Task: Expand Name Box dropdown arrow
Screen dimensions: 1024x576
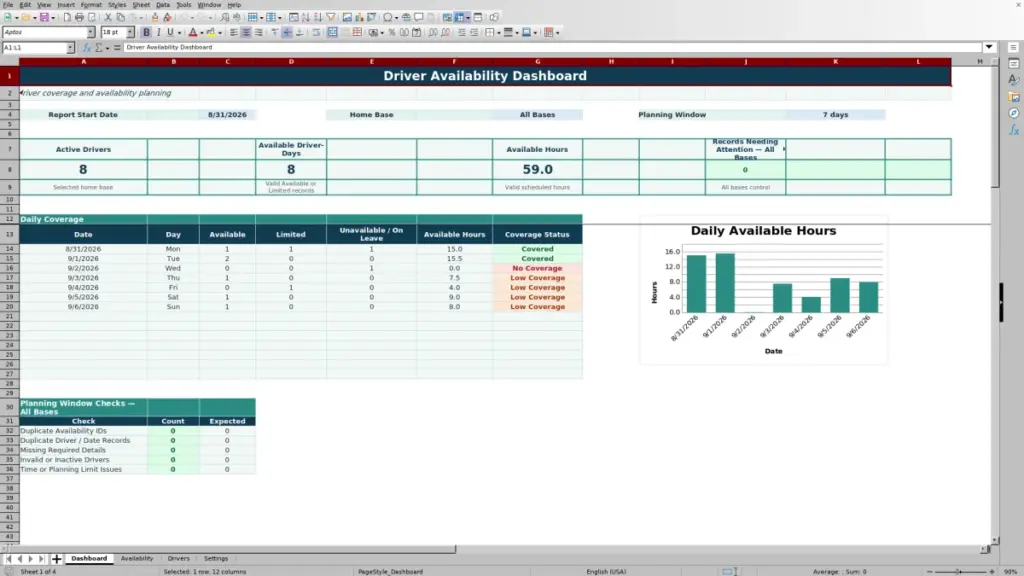Action: (x=70, y=48)
